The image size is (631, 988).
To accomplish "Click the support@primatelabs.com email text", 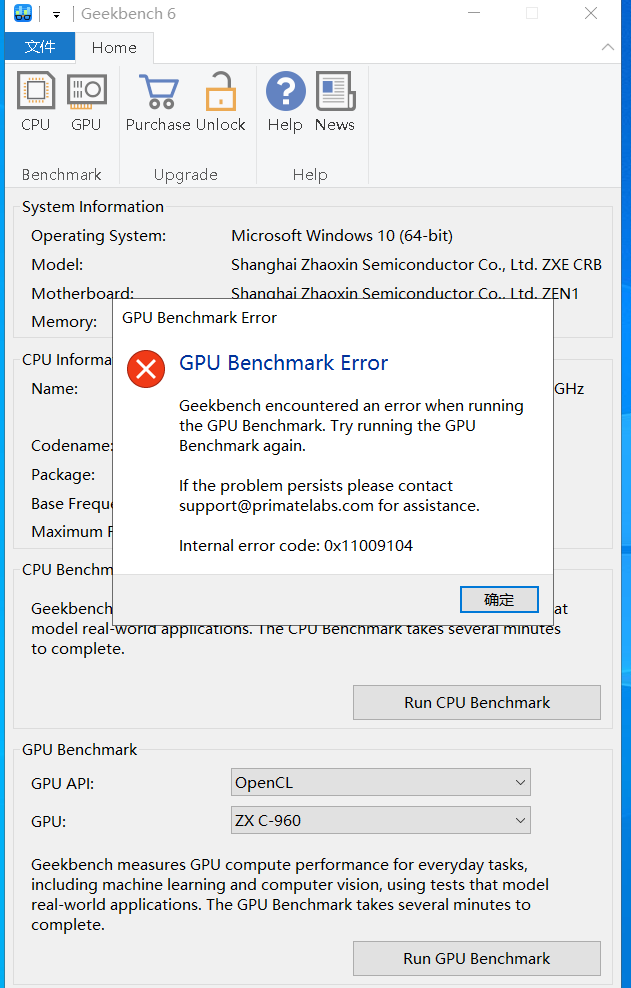I will 276,506.
